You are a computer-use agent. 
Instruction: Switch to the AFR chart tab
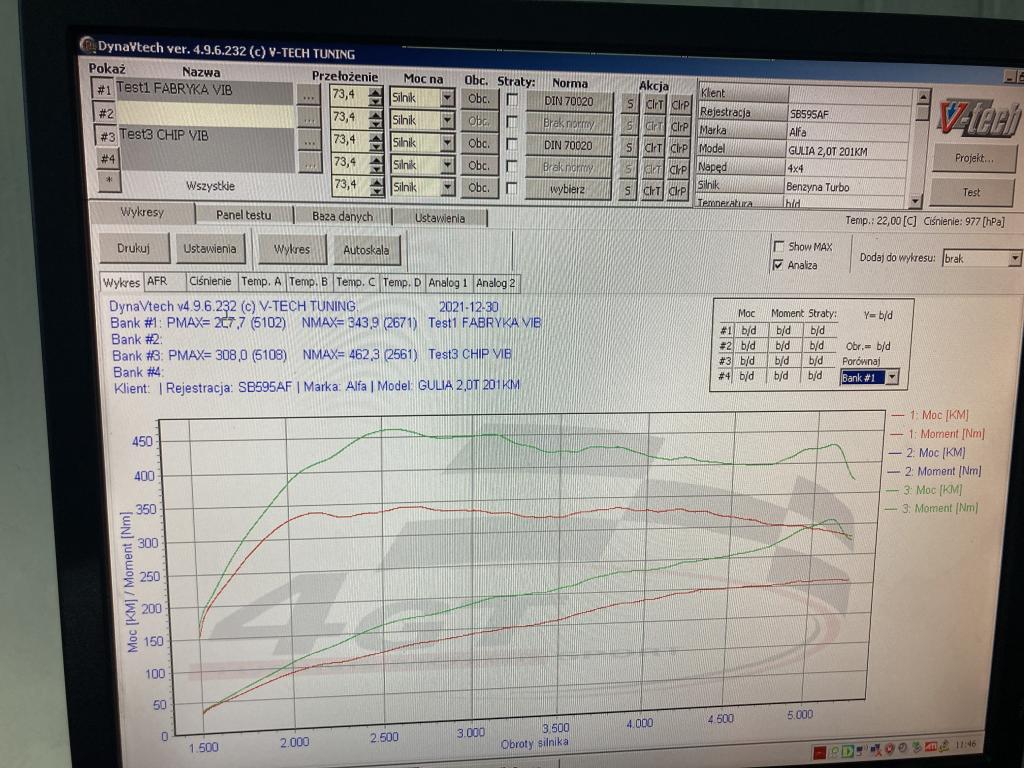point(165,281)
